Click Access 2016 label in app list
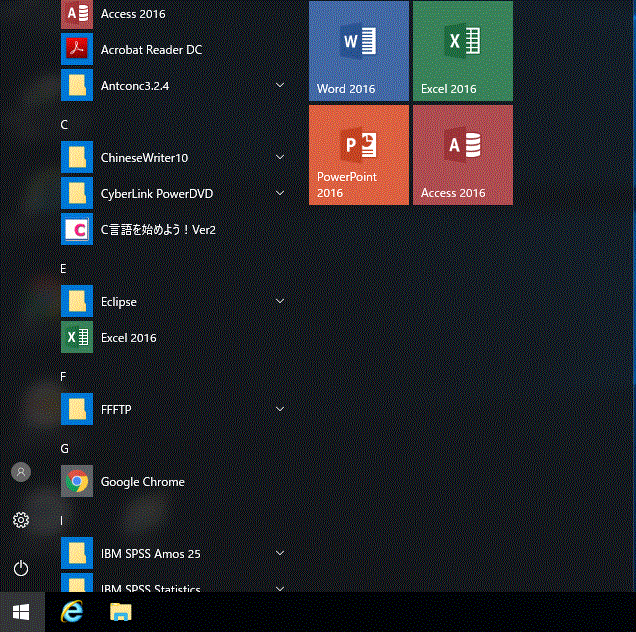 coord(133,14)
